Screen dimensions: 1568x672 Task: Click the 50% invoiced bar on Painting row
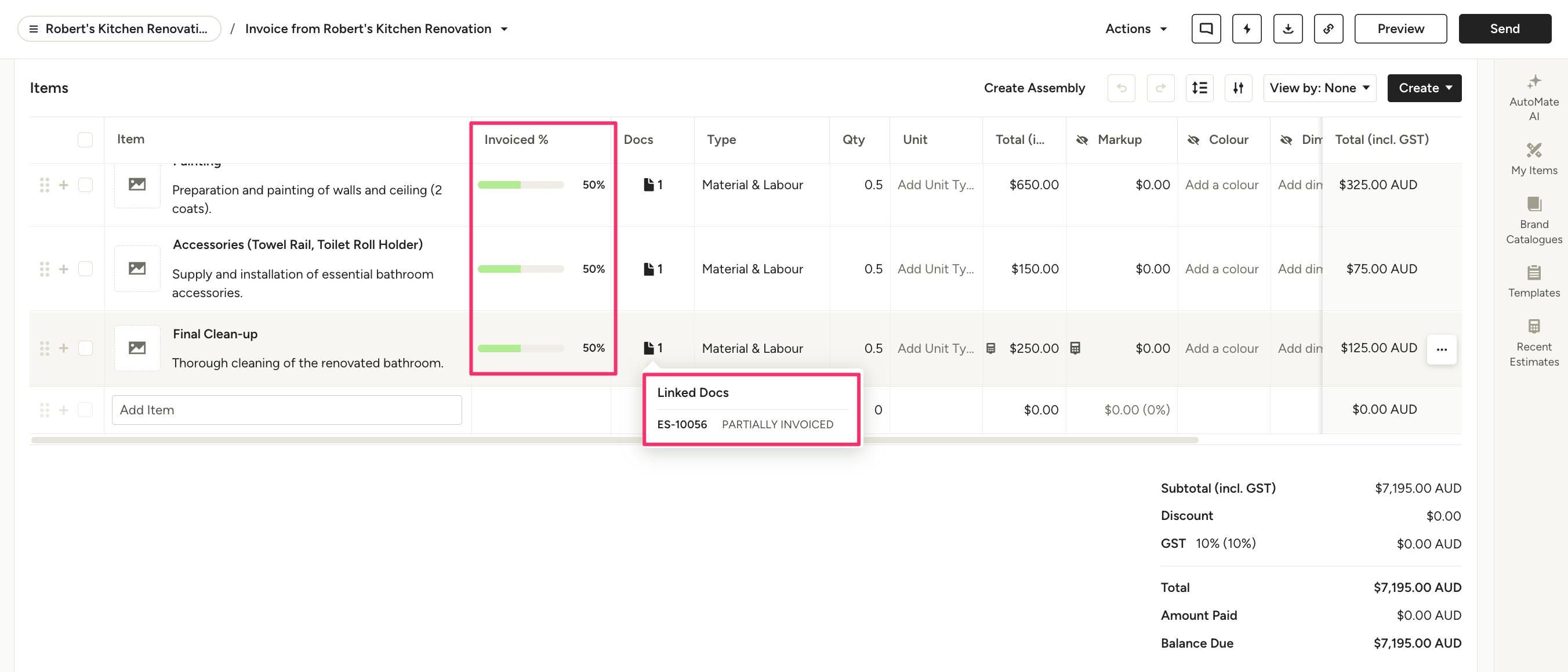point(520,185)
